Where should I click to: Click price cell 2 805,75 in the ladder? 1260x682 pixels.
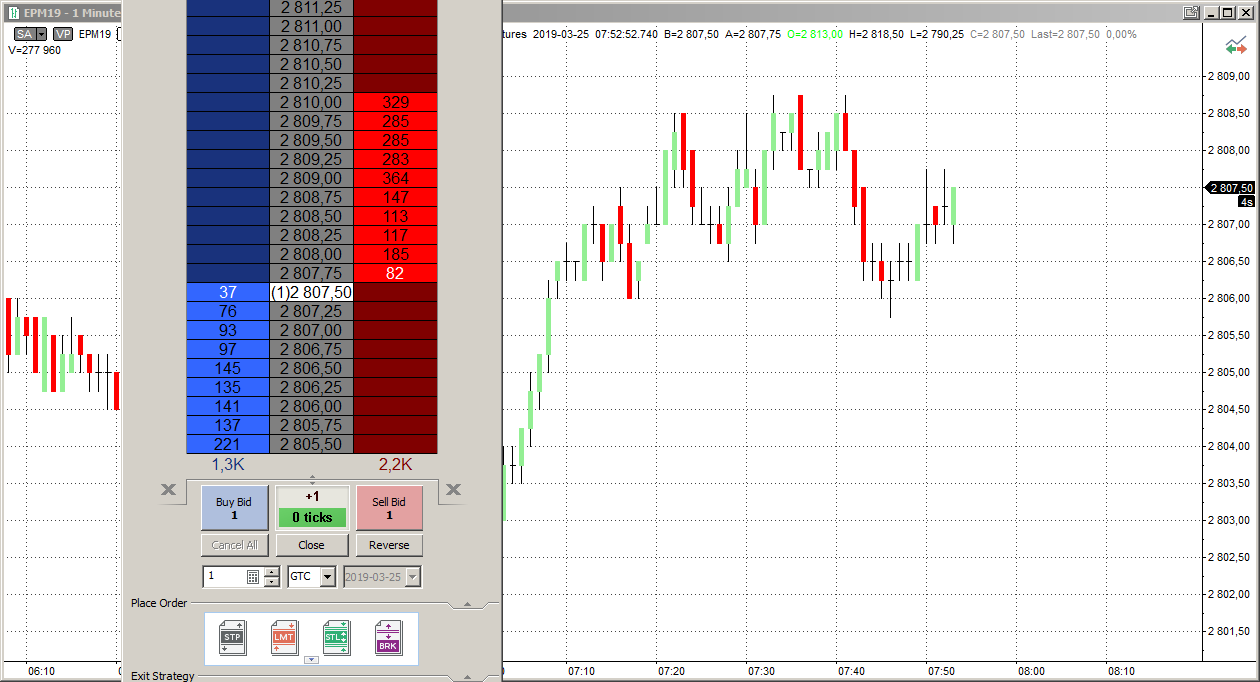tap(312, 425)
